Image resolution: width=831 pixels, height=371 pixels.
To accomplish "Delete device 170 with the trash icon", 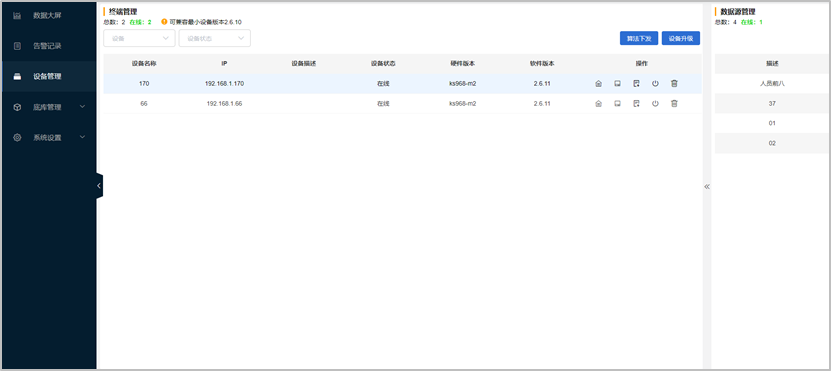I will (674, 84).
